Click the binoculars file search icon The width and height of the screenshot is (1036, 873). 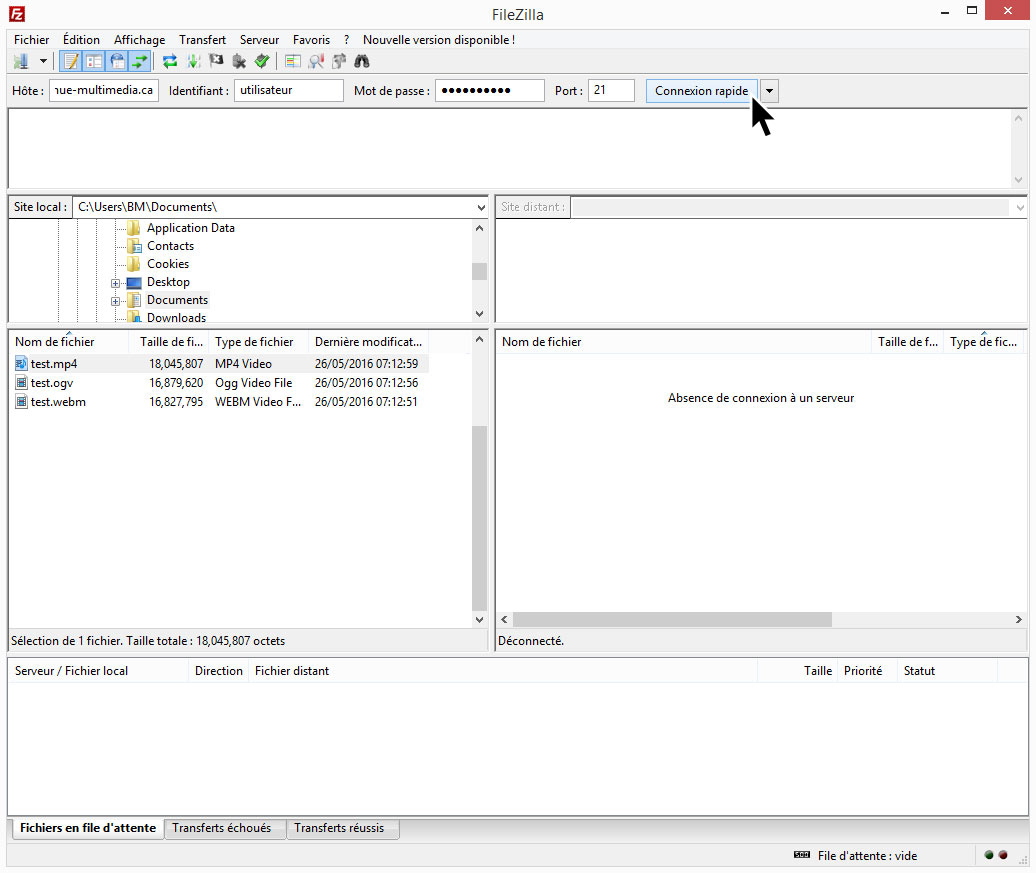(x=362, y=62)
